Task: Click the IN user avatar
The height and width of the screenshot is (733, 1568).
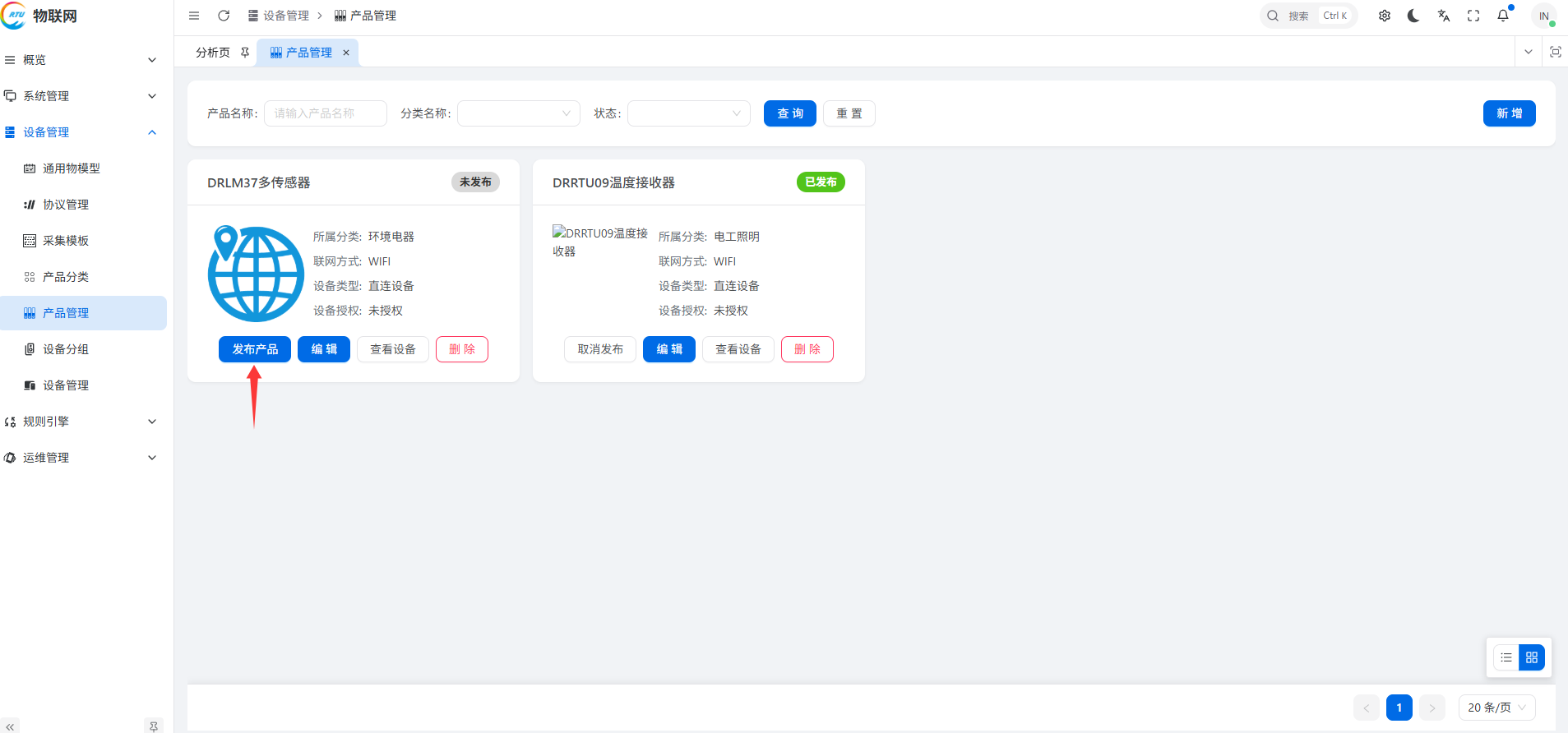Action: [1543, 16]
